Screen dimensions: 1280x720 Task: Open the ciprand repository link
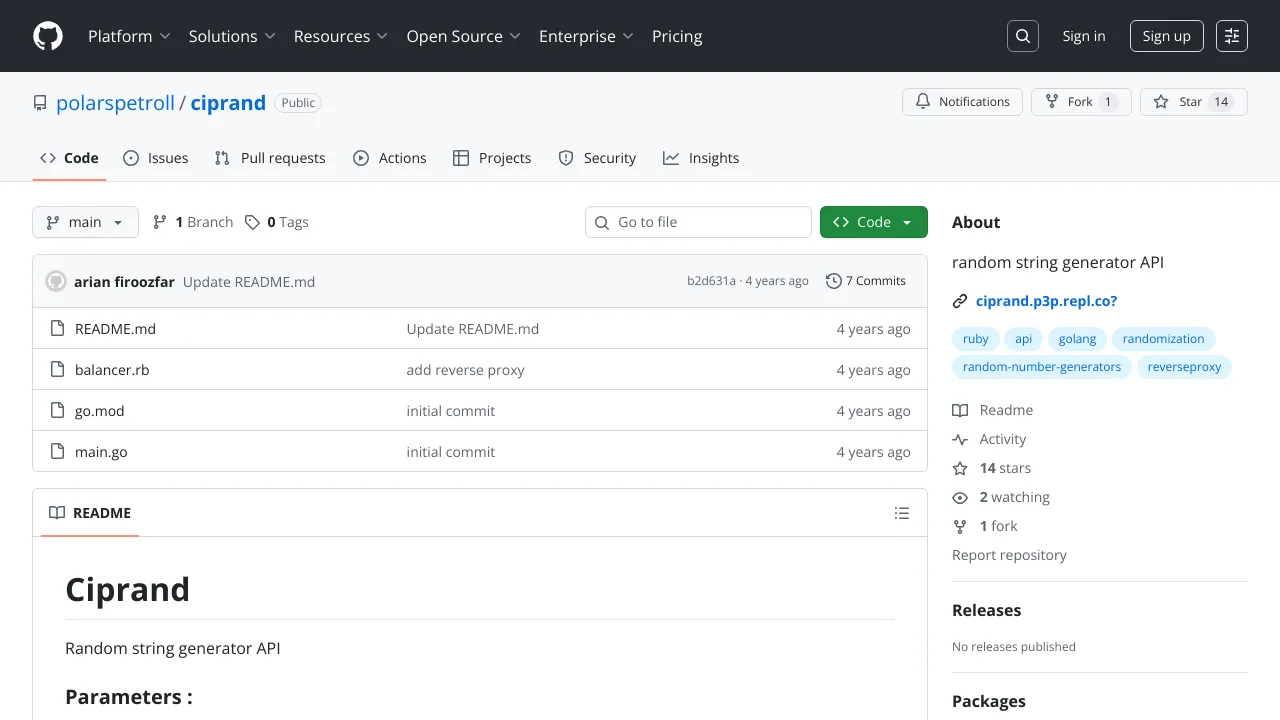[228, 103]
